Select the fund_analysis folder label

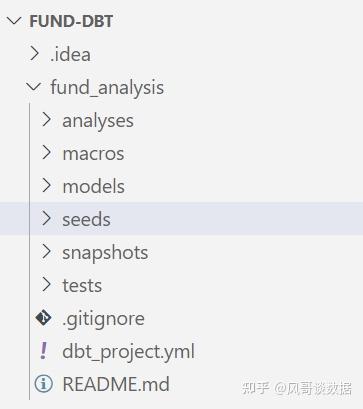(x=107, y=88)
